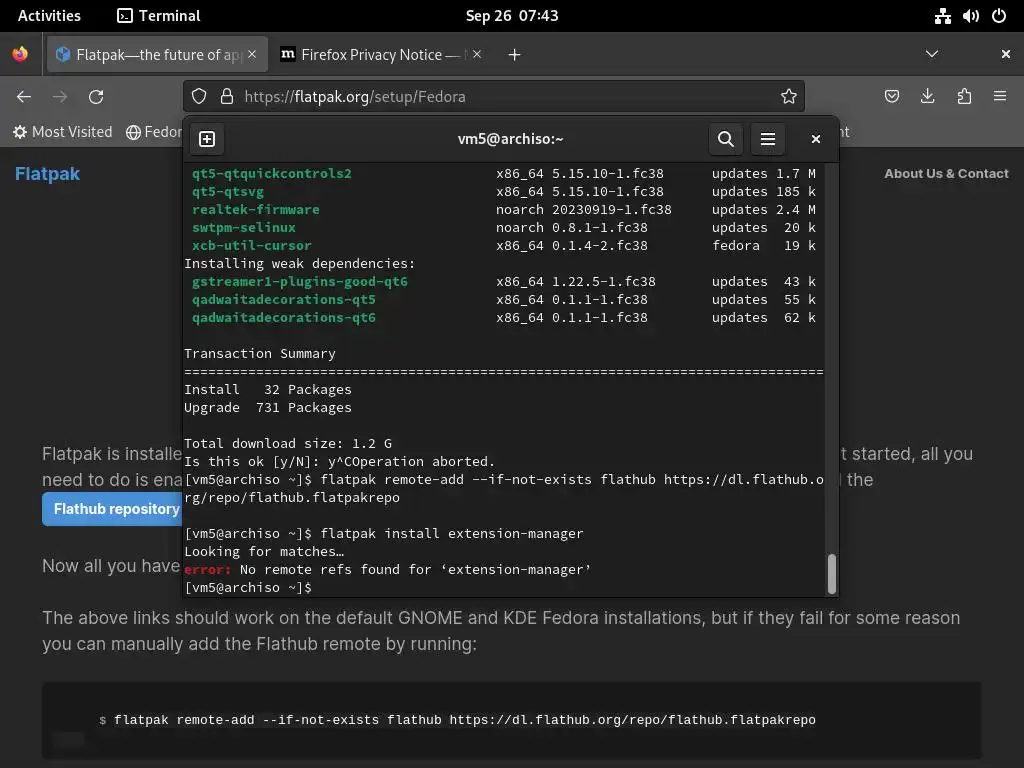Open the Activities overview
The image size is (1024, 768).
click(x=49, y=16)
